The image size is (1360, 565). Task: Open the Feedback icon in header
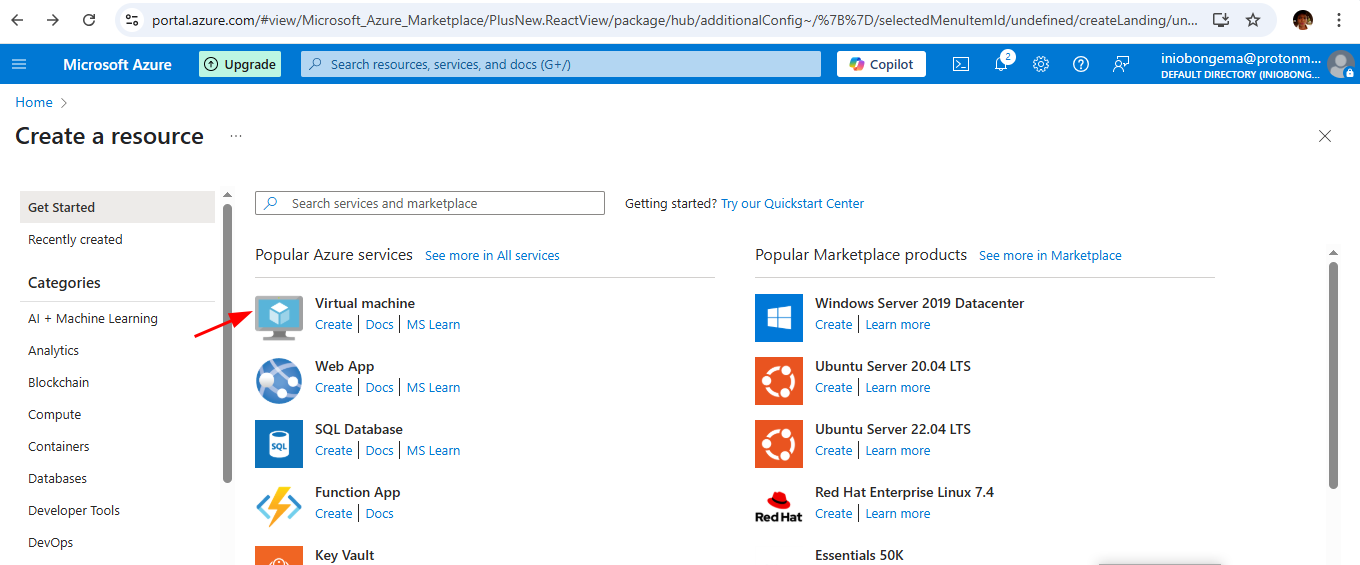[1121, 64]
